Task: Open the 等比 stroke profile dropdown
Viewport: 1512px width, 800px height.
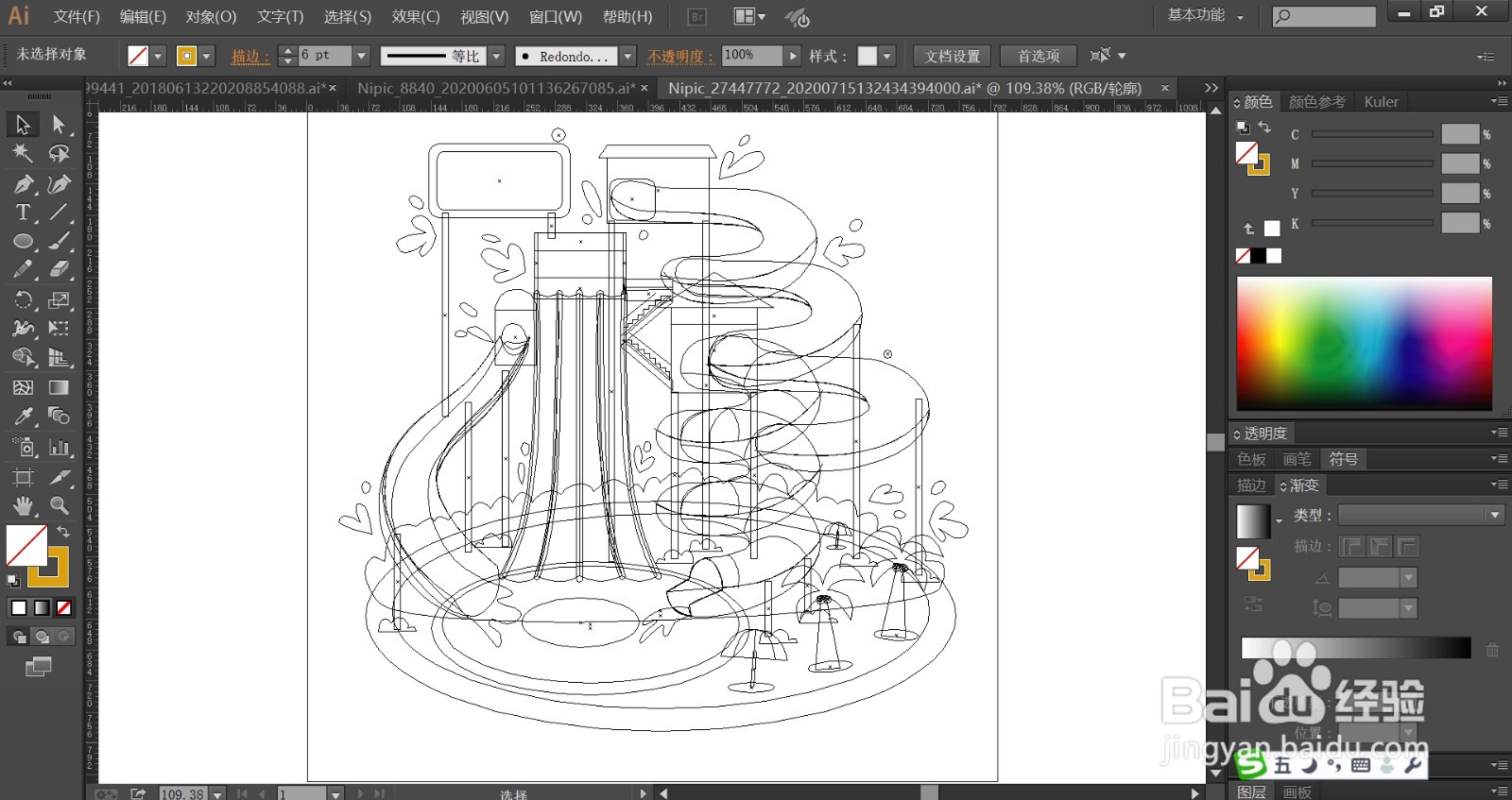Action: [496, 57]
